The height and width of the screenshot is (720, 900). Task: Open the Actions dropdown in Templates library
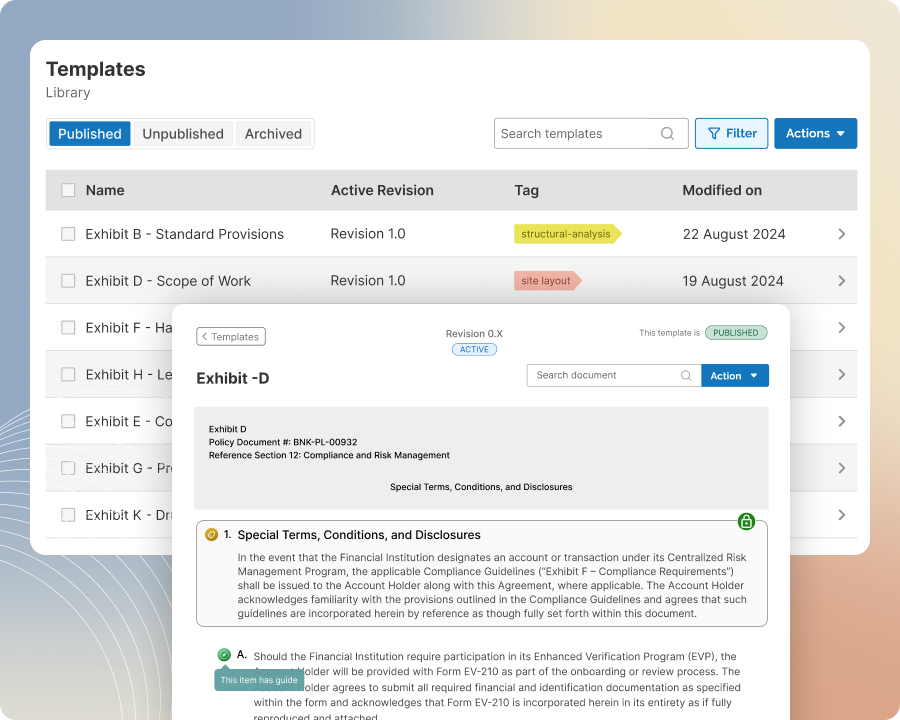tap(815, 133)
